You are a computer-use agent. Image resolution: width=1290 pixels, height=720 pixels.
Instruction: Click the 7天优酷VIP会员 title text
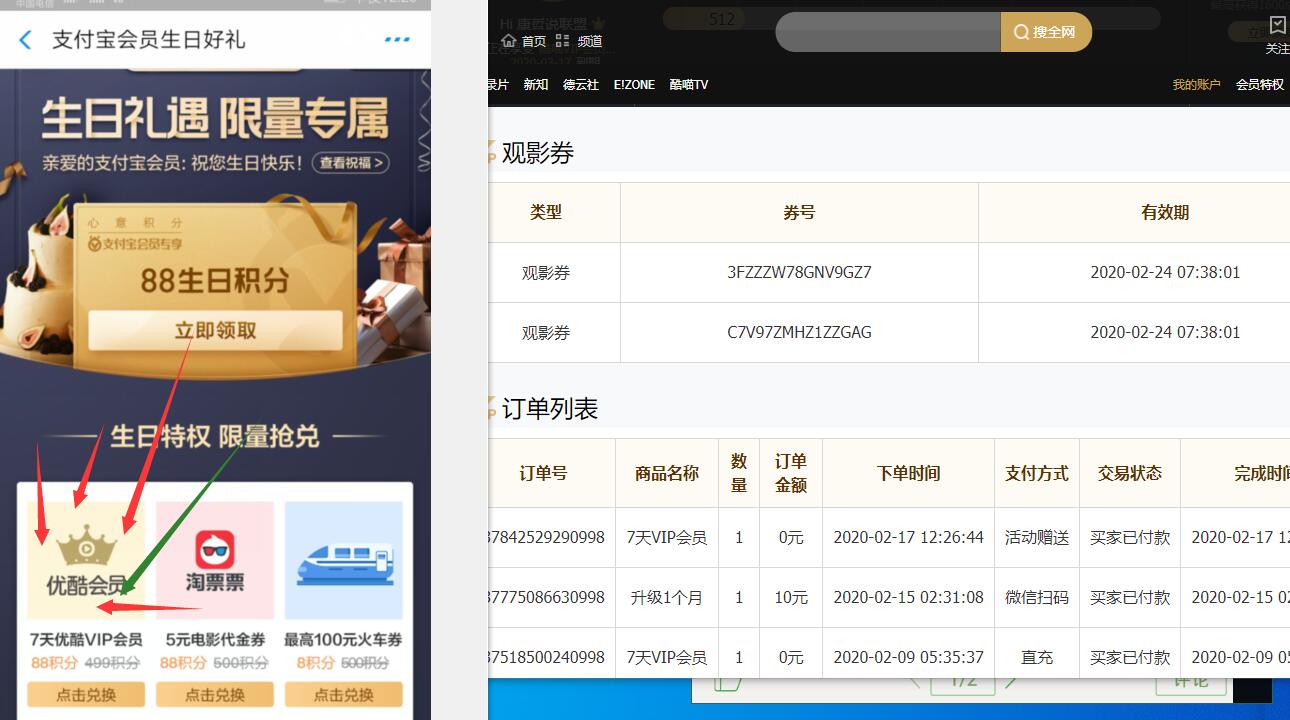pyautogui.click(x=86, y=639)
